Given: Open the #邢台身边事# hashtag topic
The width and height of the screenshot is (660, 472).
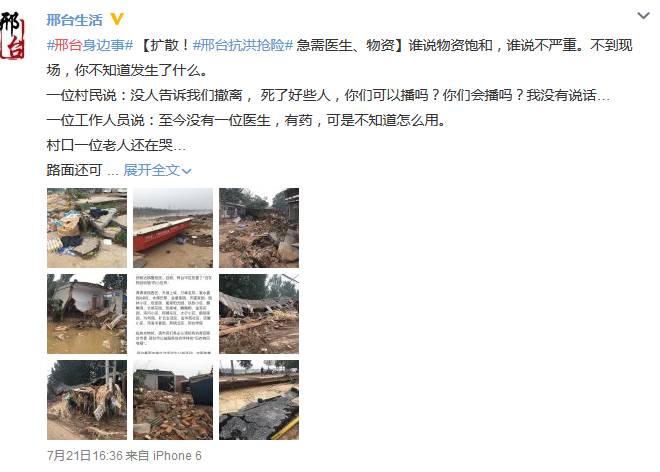Looking at the screenshot, I should click(x=90, y=45).
